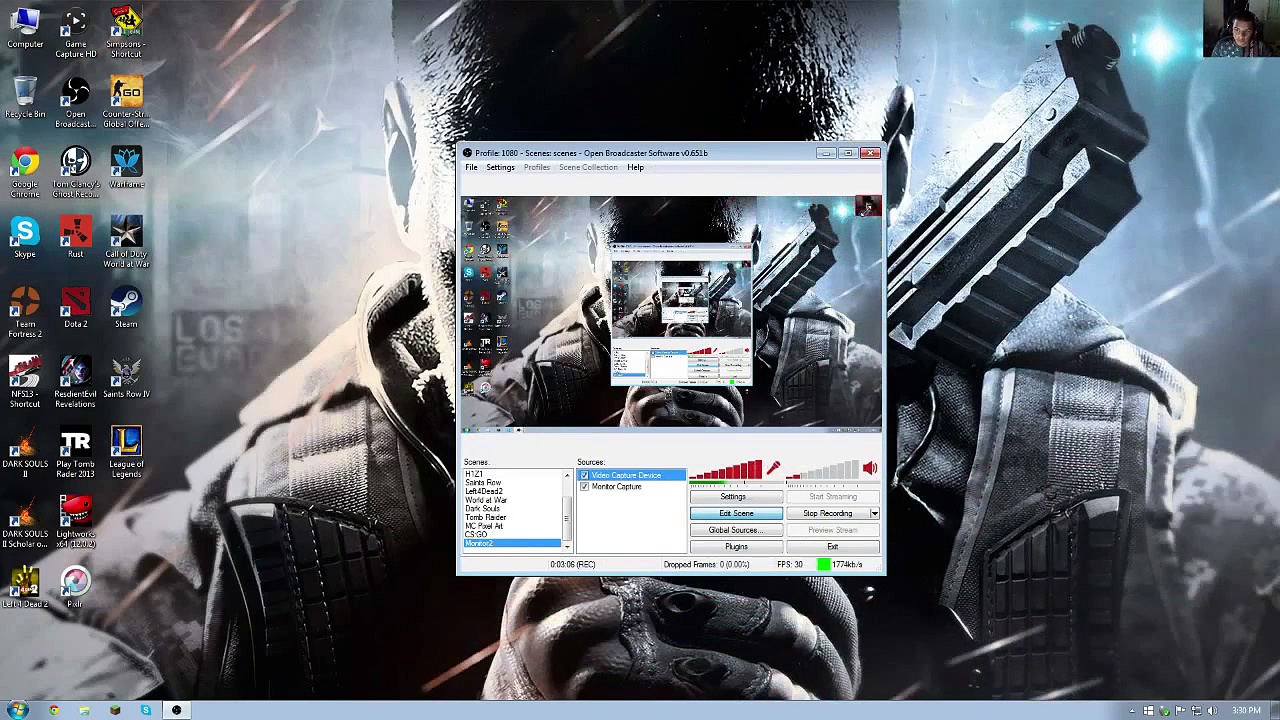1280x720 pixels.
Task: Click the Stop Recording button
Action: pos(827,513)
